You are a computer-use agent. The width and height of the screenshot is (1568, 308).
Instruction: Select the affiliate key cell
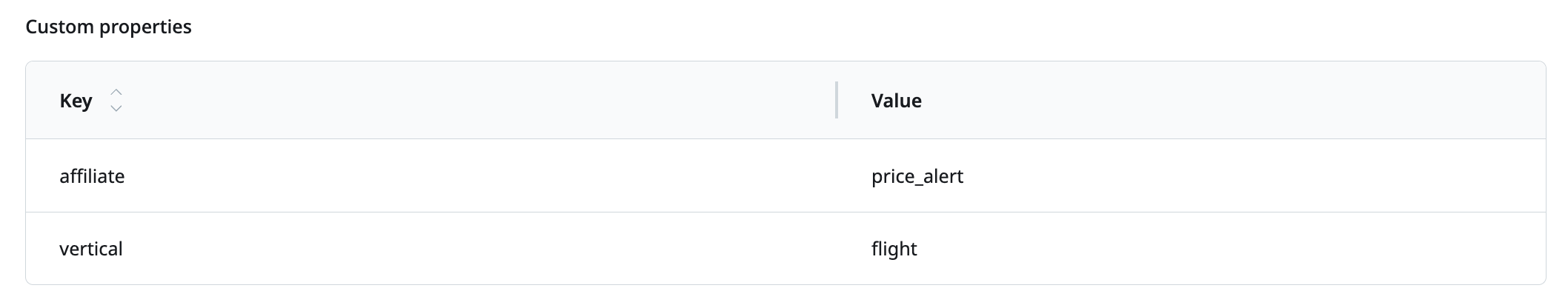click(92, 176)
